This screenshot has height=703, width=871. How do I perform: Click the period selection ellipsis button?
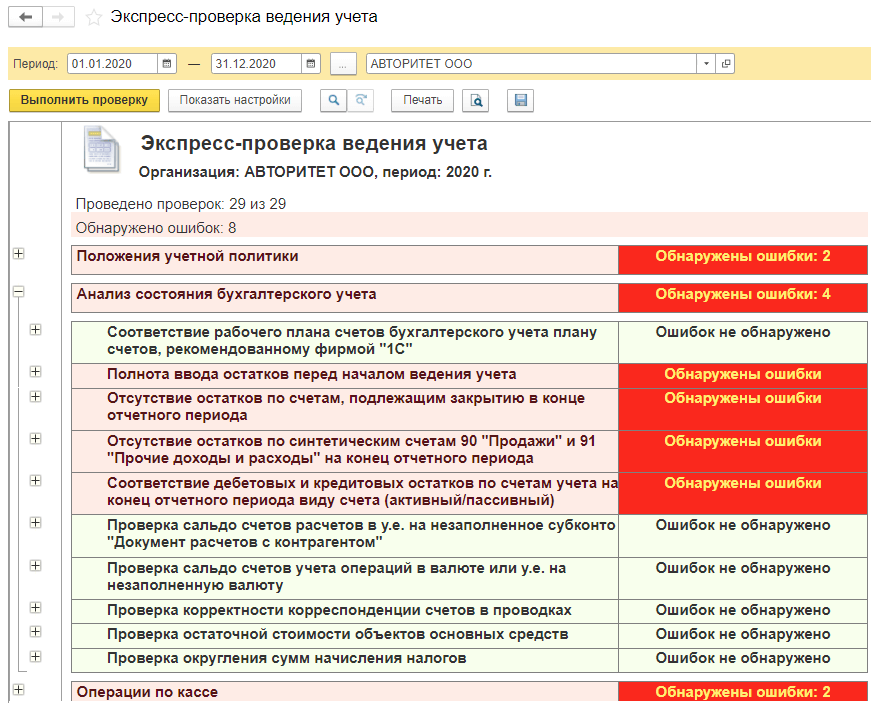[x=342, y=64]
